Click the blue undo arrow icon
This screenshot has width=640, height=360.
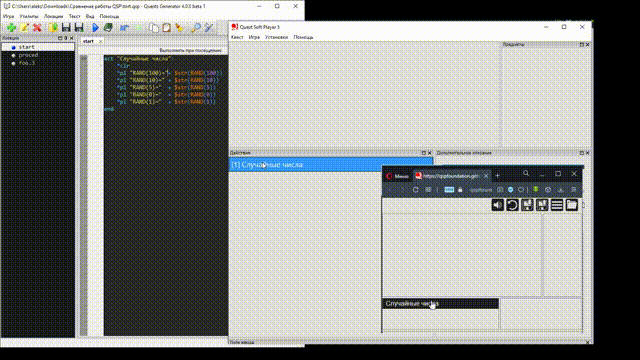(124, 27)
